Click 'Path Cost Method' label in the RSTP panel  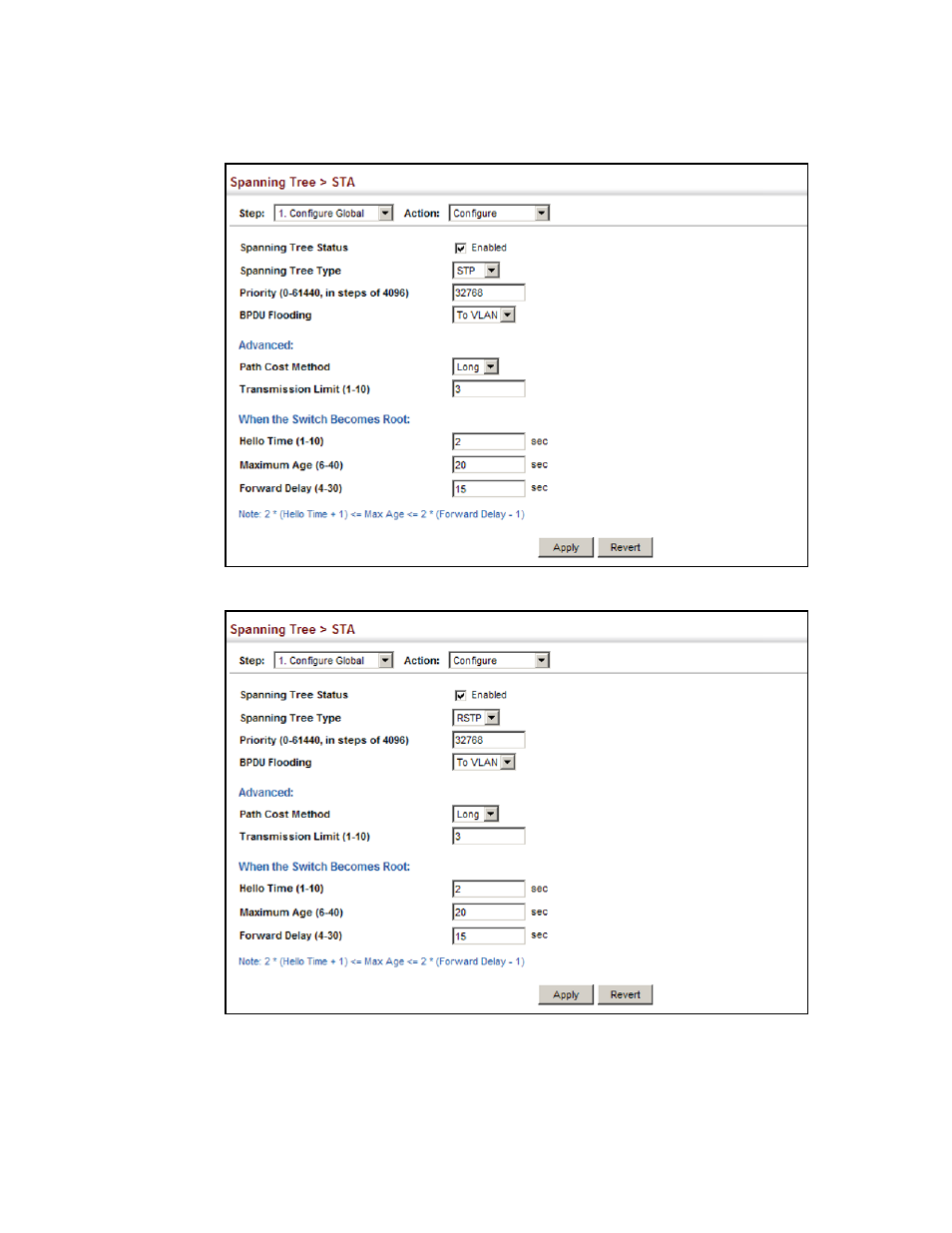[x=284, y=815]
